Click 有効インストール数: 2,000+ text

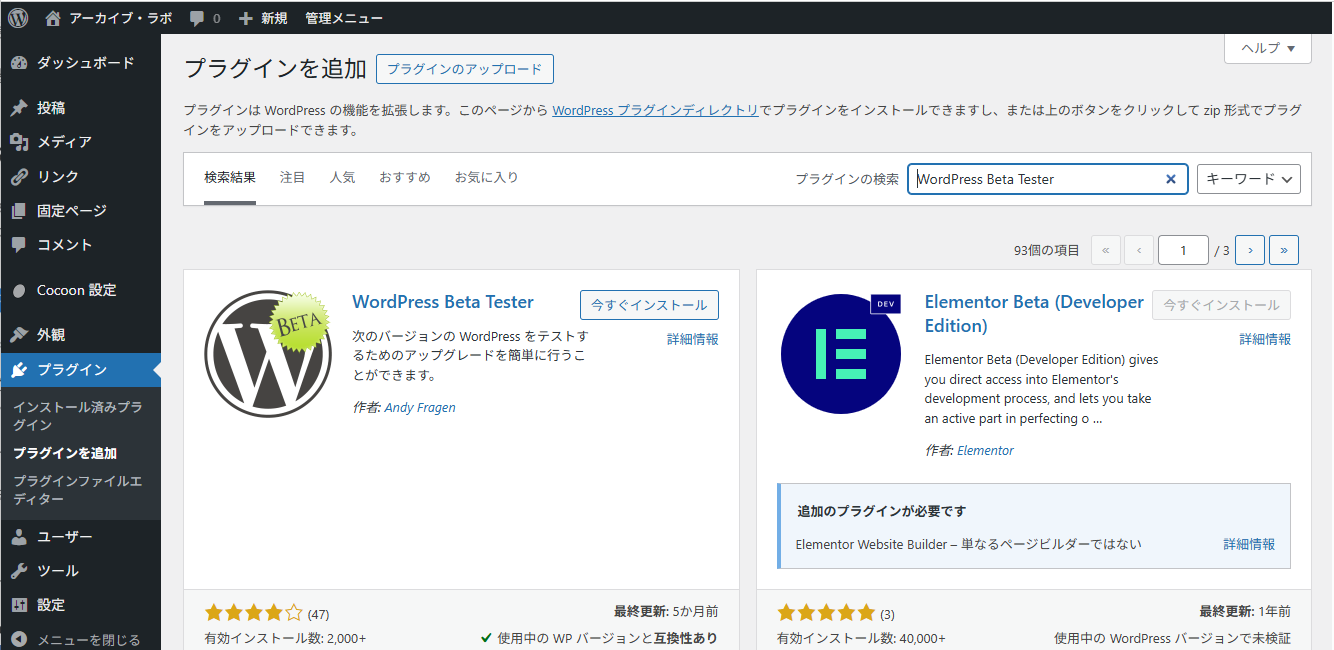[285, 638]
